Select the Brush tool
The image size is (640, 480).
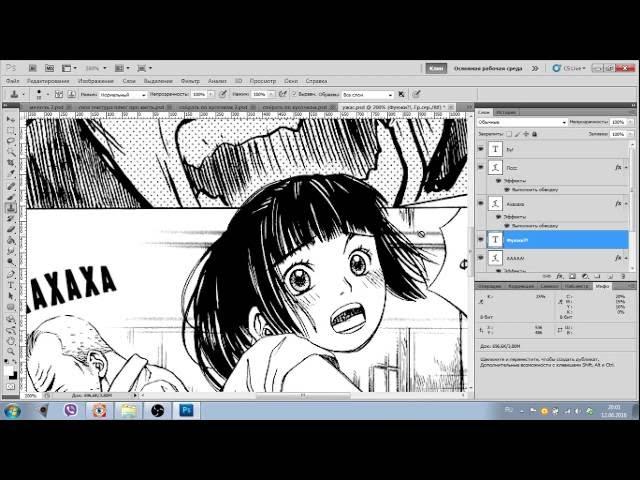click(11, 197)
